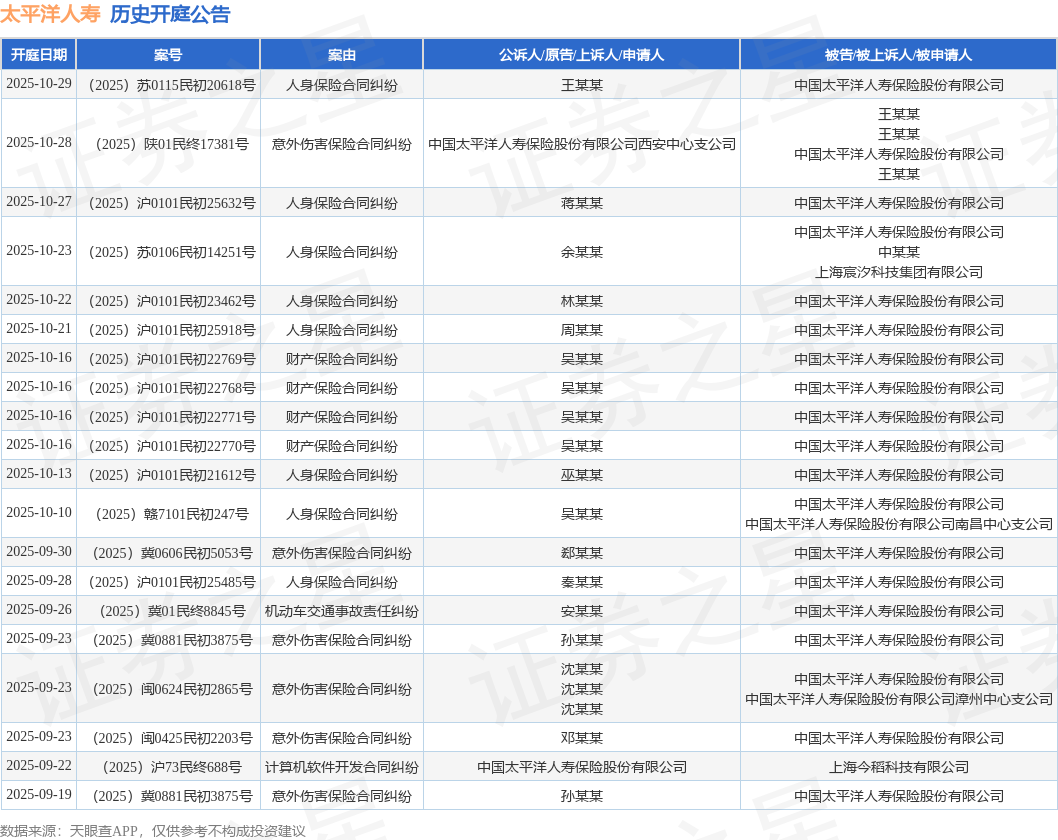Select case number (2025)闽0624民初2865号
1058x840 pixels.
pyautogui.click(x=172, y=689)
